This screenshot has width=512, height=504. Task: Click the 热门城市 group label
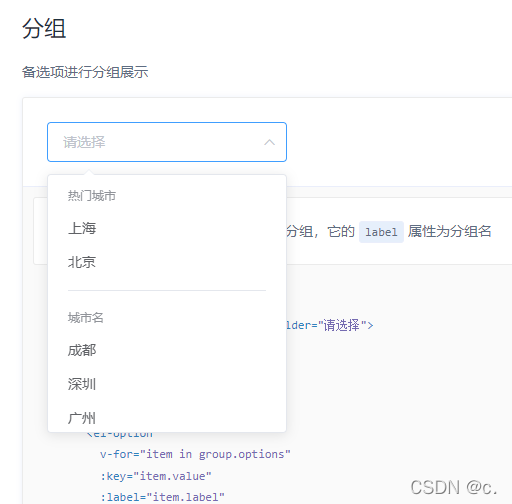tap(92, 196)
